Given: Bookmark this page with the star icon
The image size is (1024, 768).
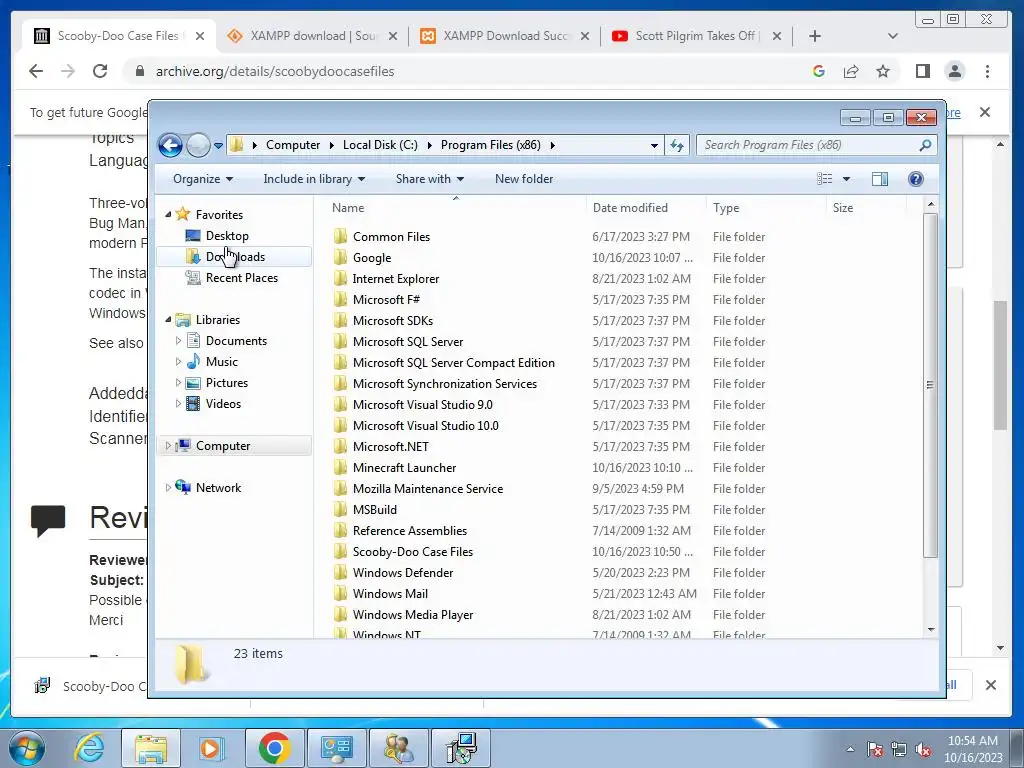Looking at the screenshot, I should coord(883,71).
